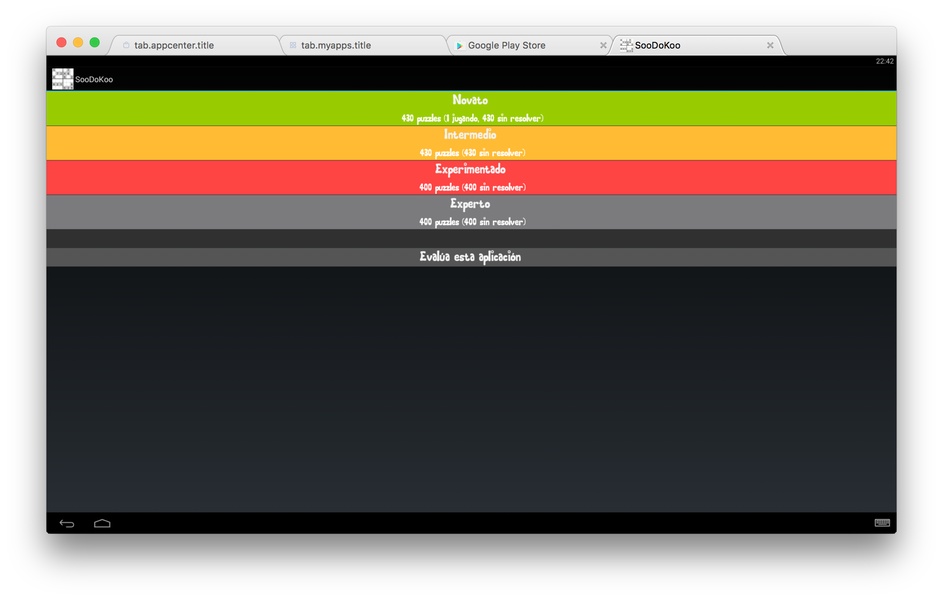Open the on-screen keyboard icon
The image size is (943, 600).
[x=882, y=523]
